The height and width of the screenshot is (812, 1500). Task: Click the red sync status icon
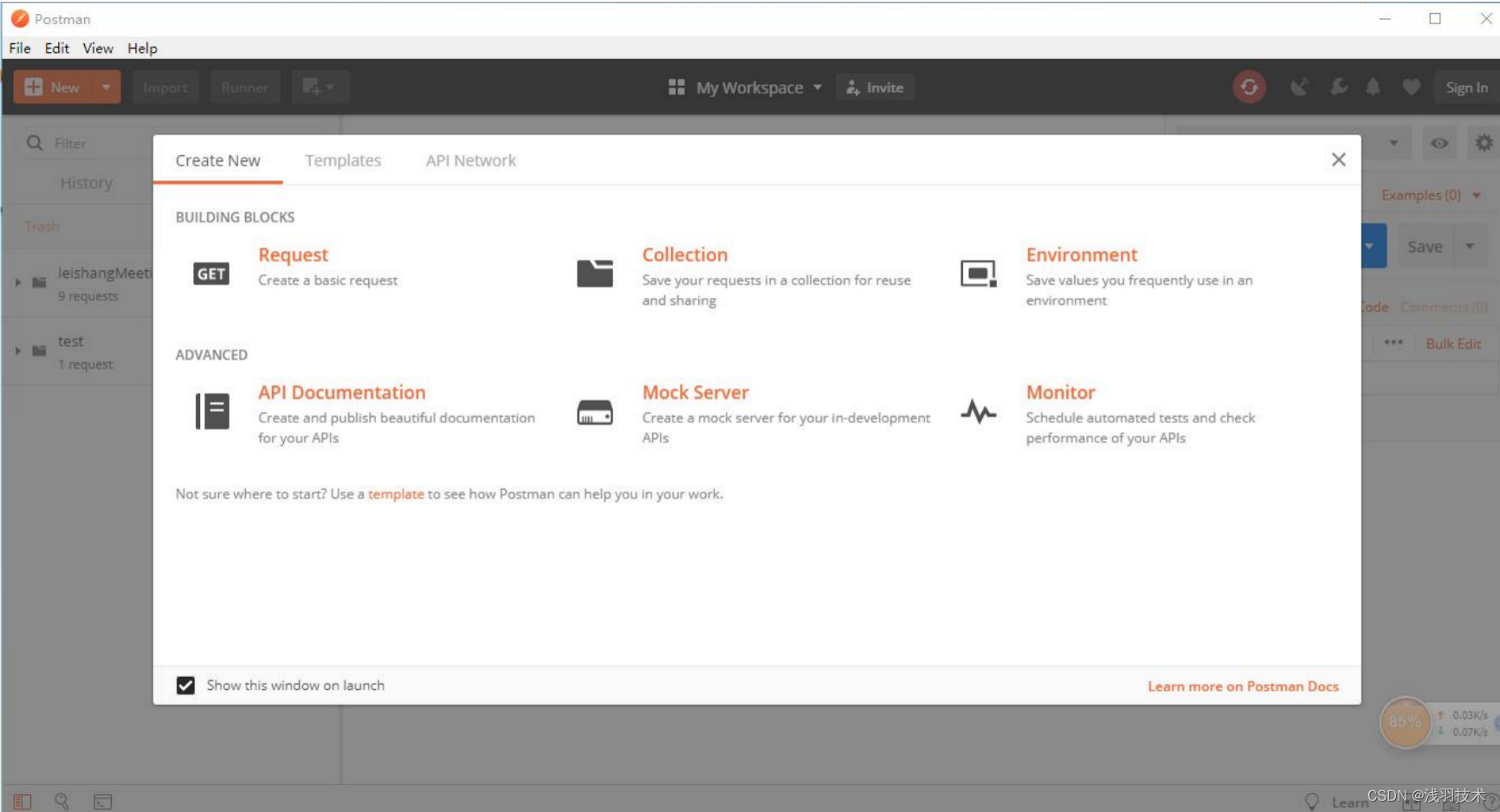tap(1249, 87)
